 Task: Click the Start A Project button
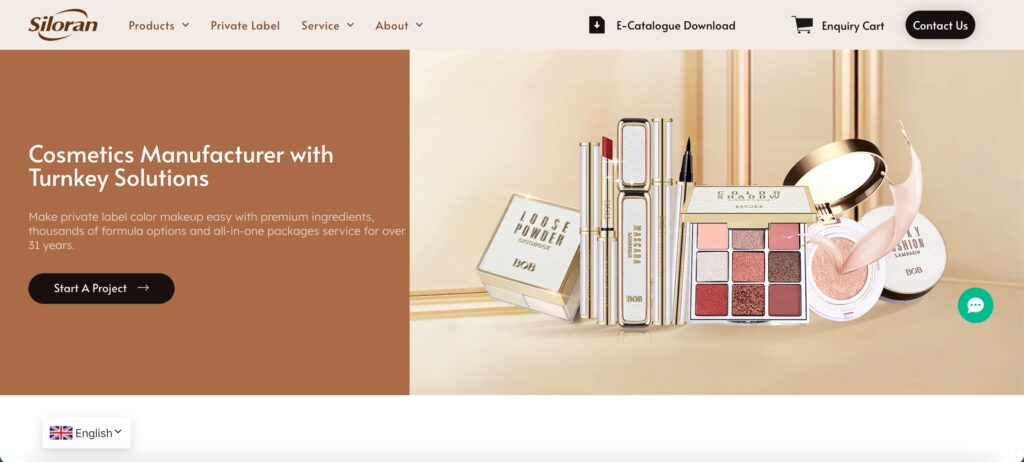101,288
